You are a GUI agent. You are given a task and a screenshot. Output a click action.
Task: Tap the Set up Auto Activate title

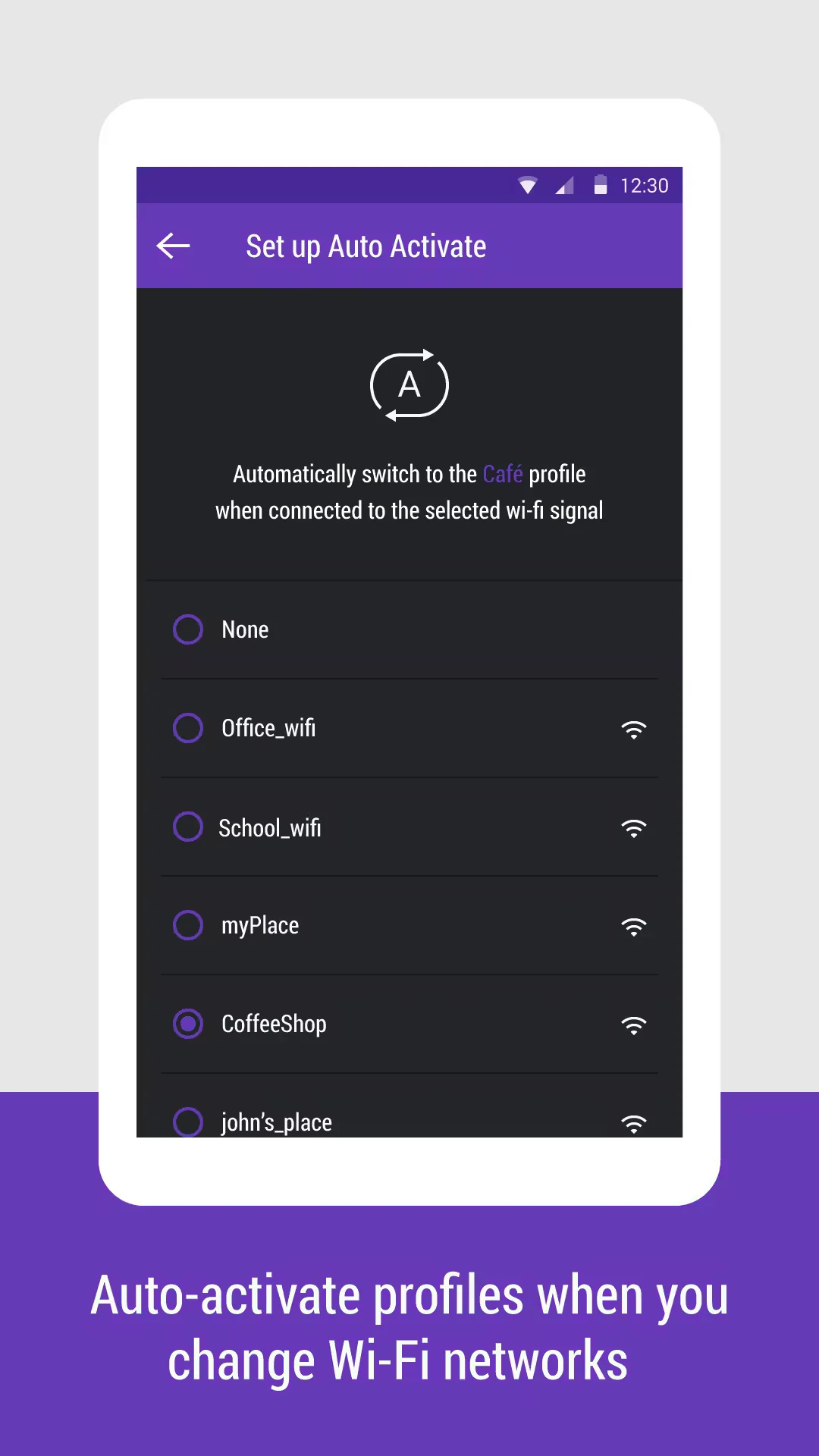point(366,246)
